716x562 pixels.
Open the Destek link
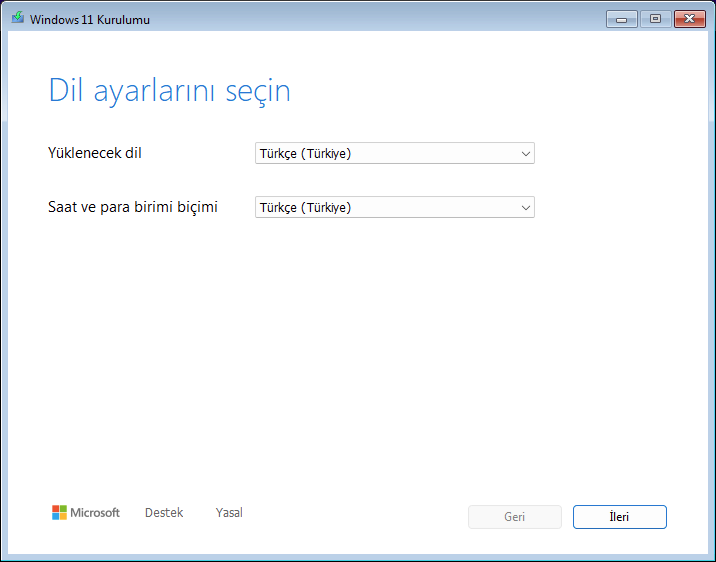coord(164,513)
